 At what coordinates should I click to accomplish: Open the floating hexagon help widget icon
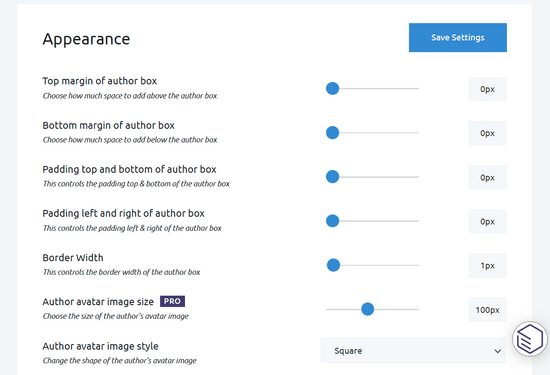(x=530, y=339)
